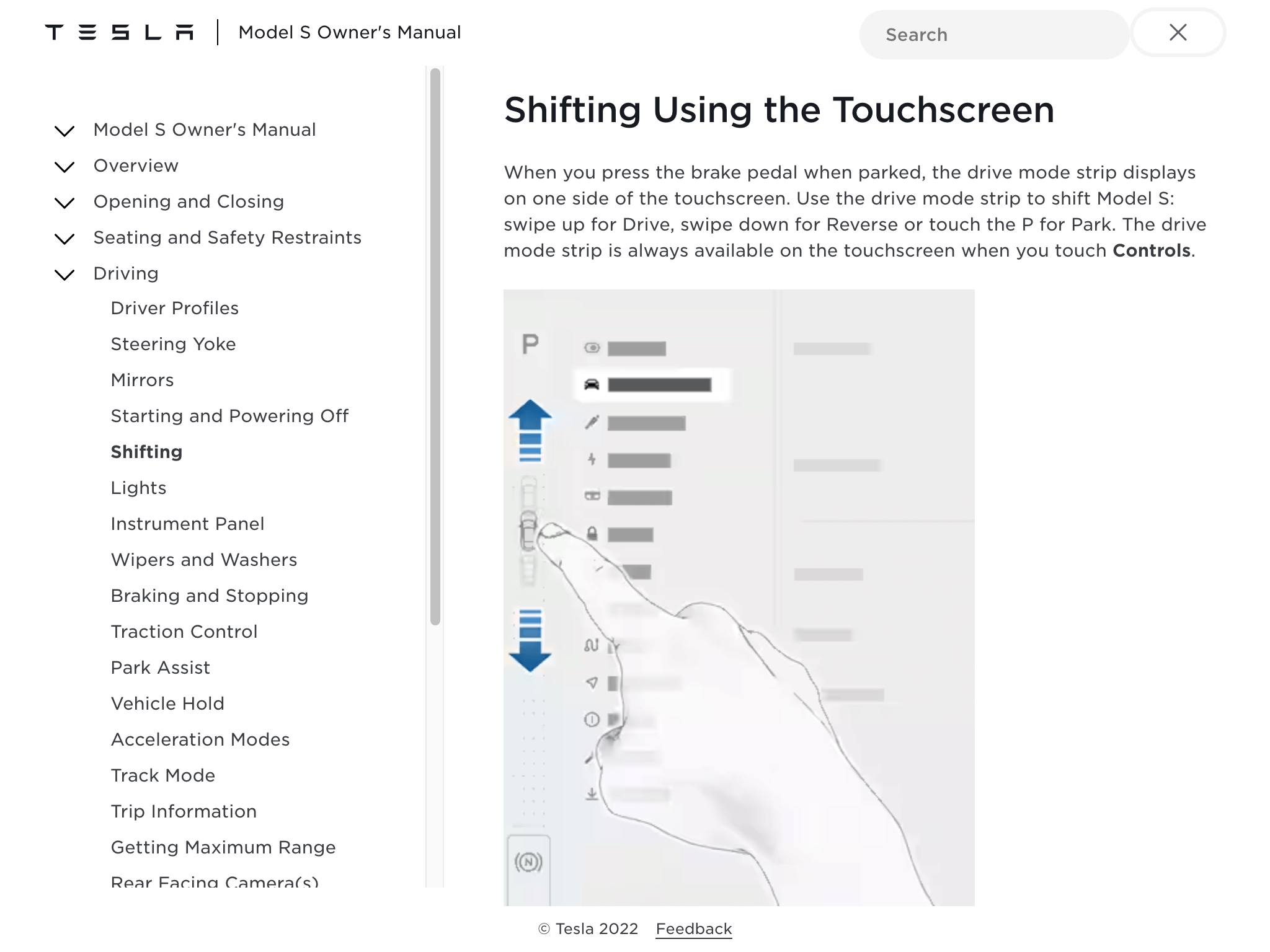
Task: Expand the Overview section chevron
Action: coord(64,166)
